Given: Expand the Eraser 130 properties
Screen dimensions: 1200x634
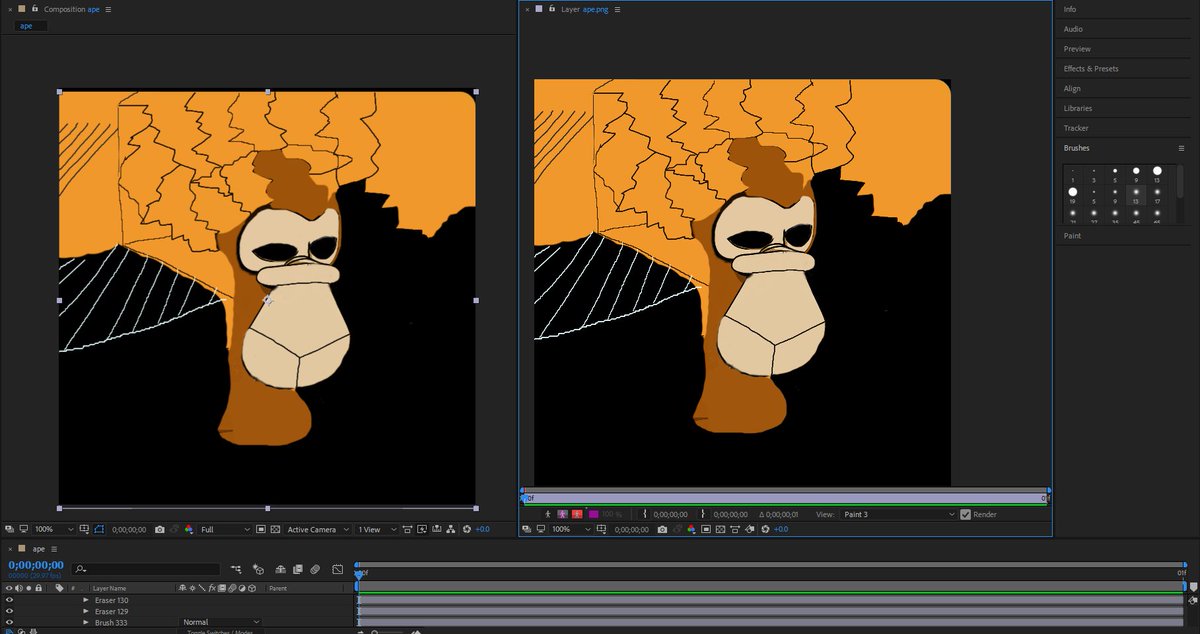Looking at the screenshot, I should tap(86, 600).
